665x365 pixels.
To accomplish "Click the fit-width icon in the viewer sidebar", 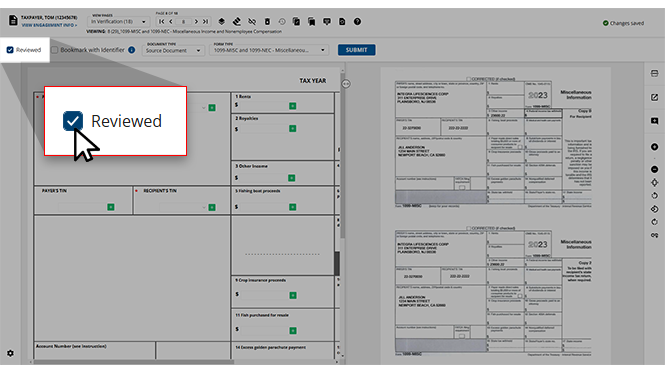I will [x=654, y=73].
